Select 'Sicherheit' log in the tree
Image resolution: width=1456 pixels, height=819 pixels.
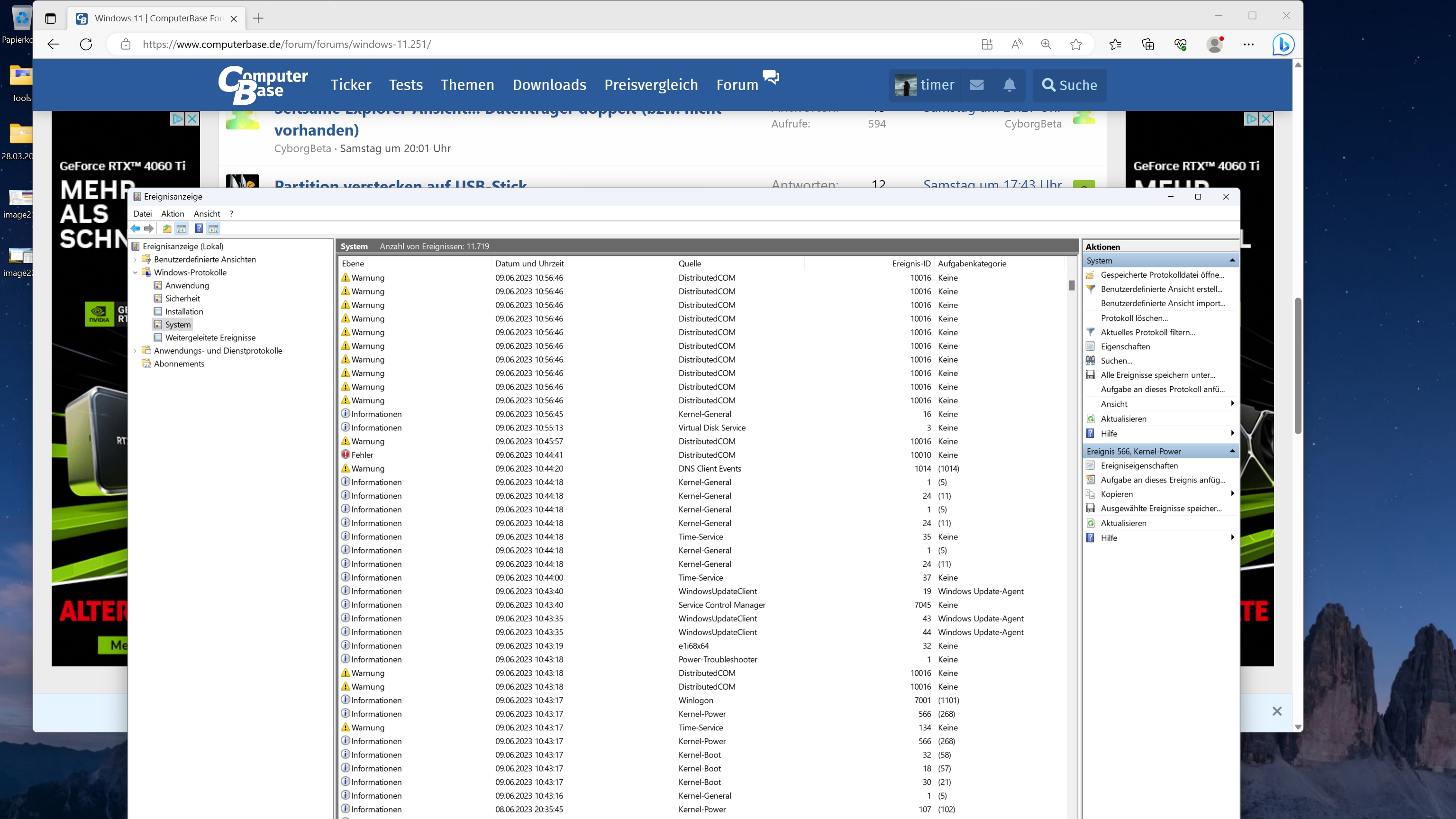182,299
